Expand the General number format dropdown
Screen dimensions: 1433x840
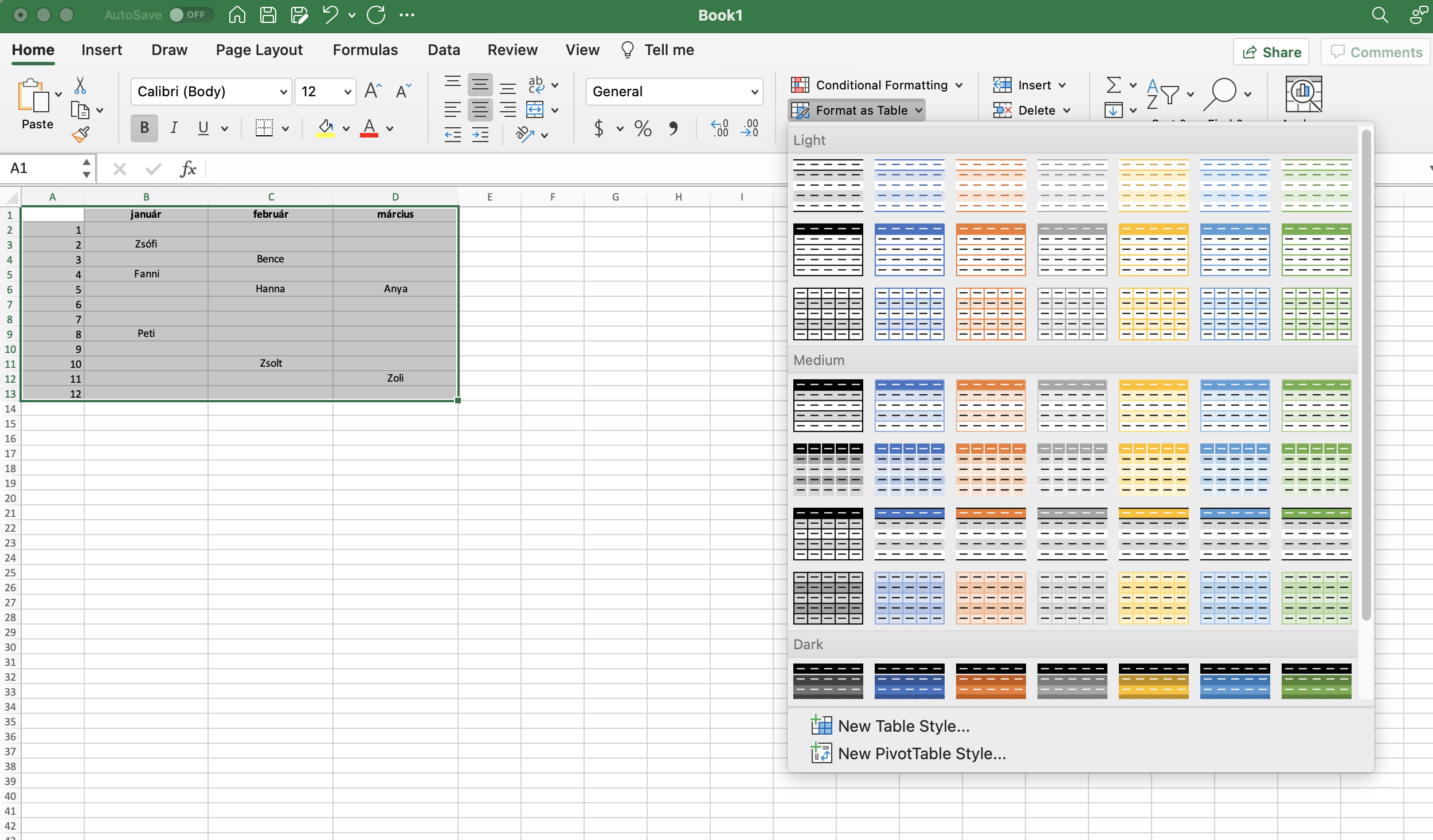[x=754, y=92]
